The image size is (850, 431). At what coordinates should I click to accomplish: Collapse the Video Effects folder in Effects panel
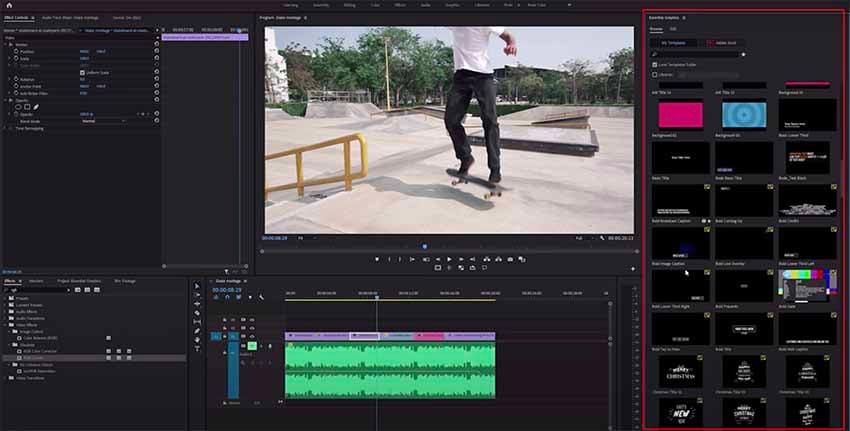(x=6, y=326)
